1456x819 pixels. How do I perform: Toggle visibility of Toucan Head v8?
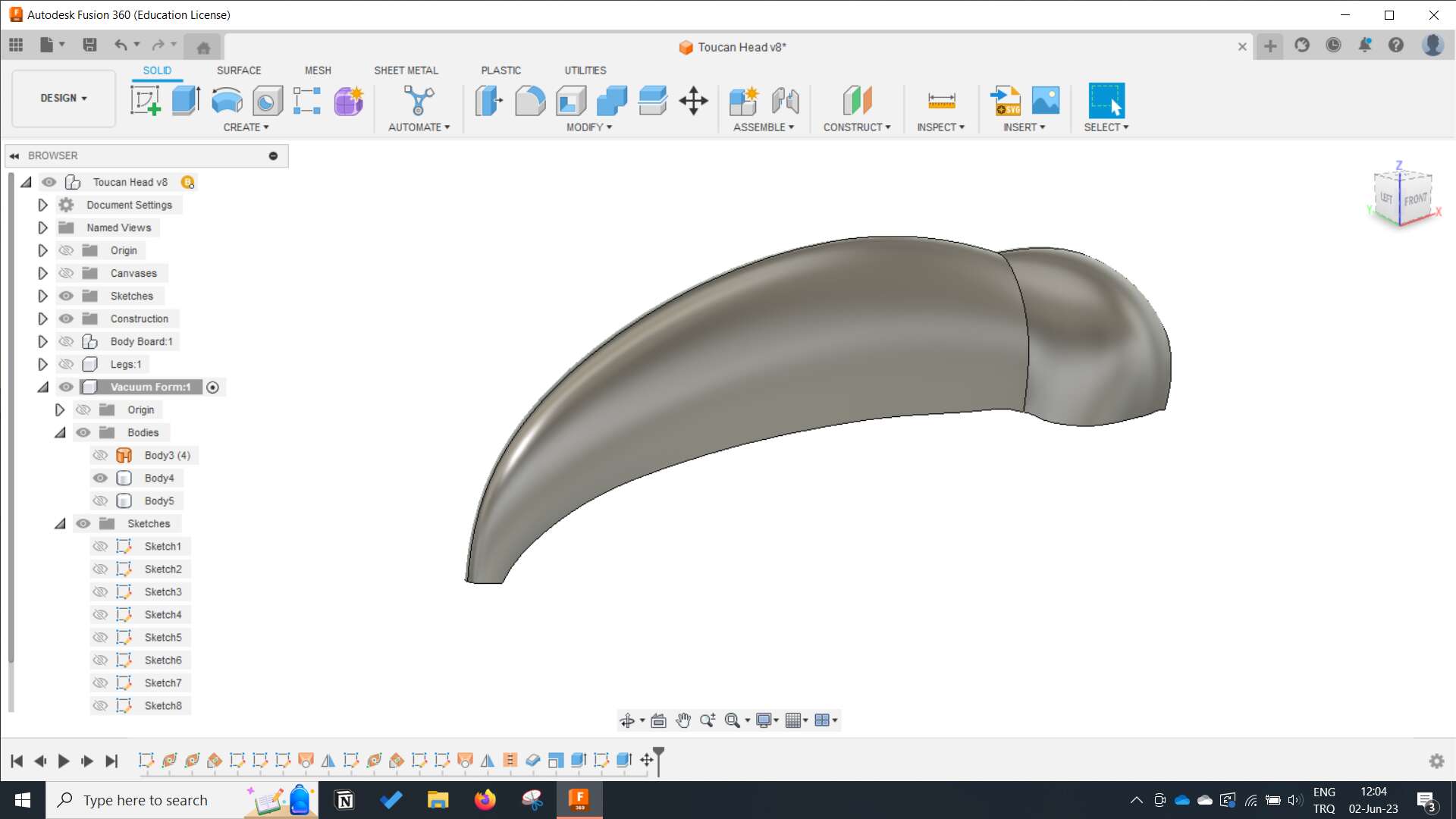49,182
